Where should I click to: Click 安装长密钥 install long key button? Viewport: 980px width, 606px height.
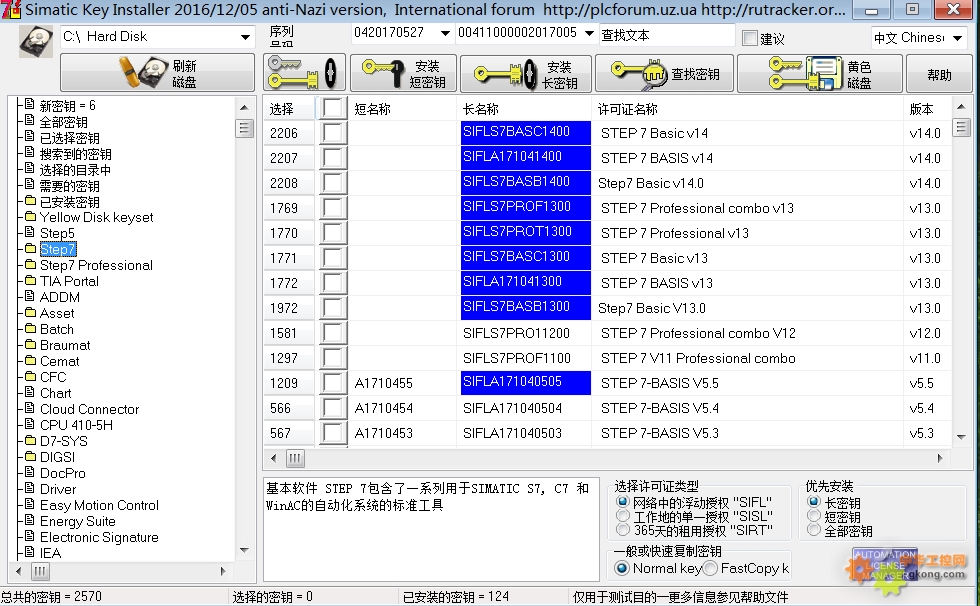[x=526, y=73]
